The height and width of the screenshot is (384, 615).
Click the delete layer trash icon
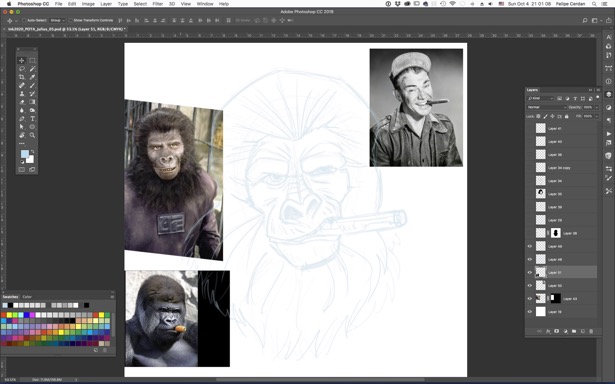point(591,331)
